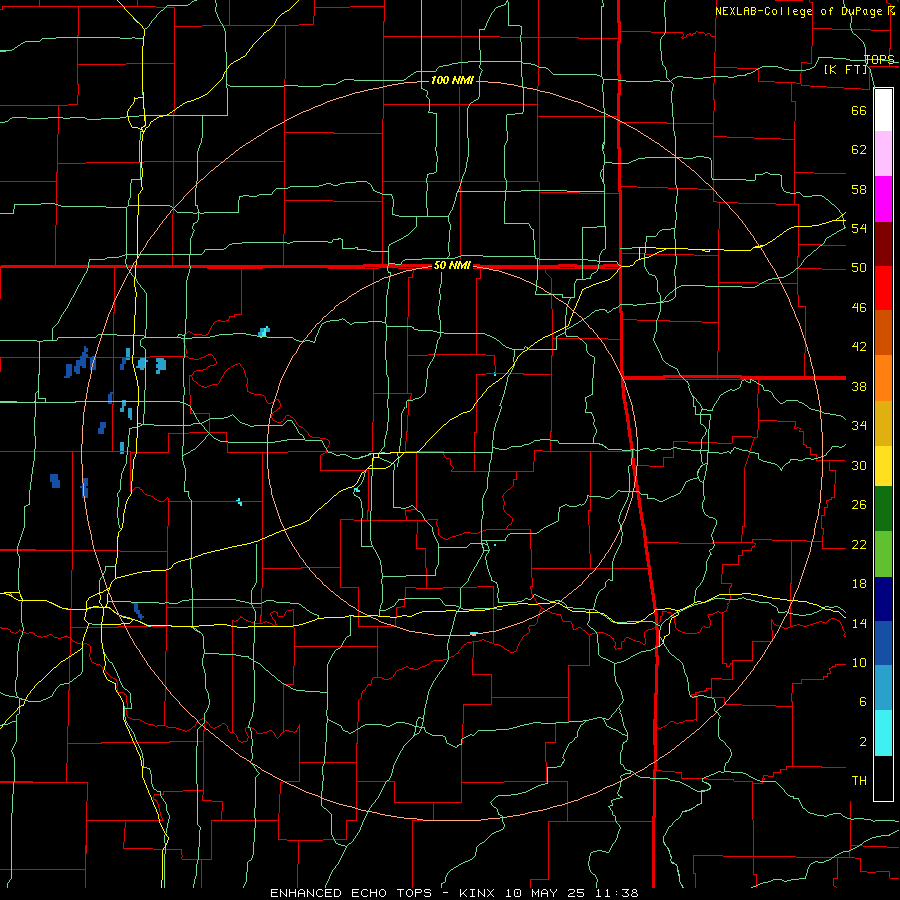This screenshot has width=900, height=900.
Task: Click the legend number 50 beside the color bar
Action: [859, 268]
